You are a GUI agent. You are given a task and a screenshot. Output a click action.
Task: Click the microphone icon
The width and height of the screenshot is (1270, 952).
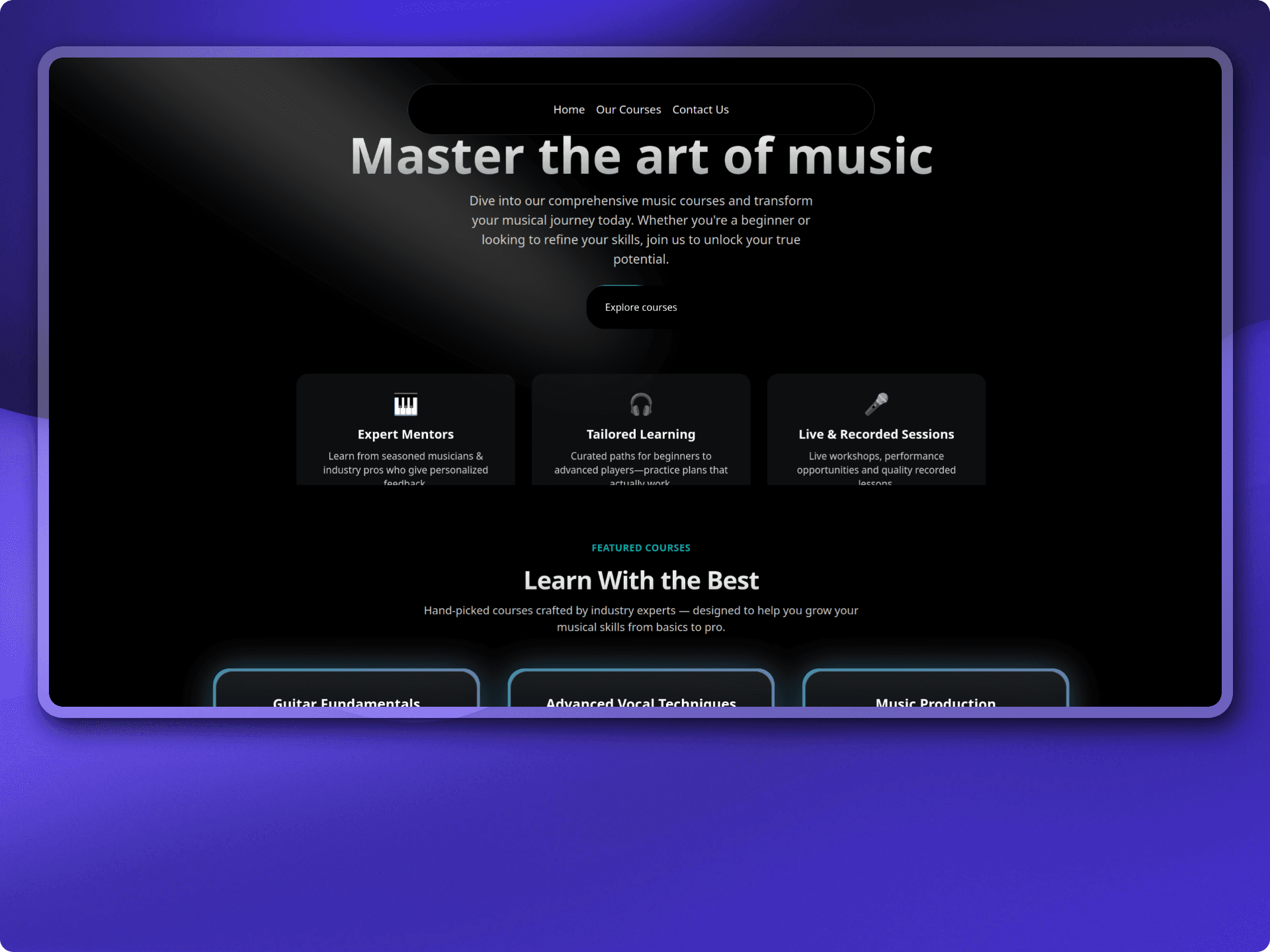876,404
